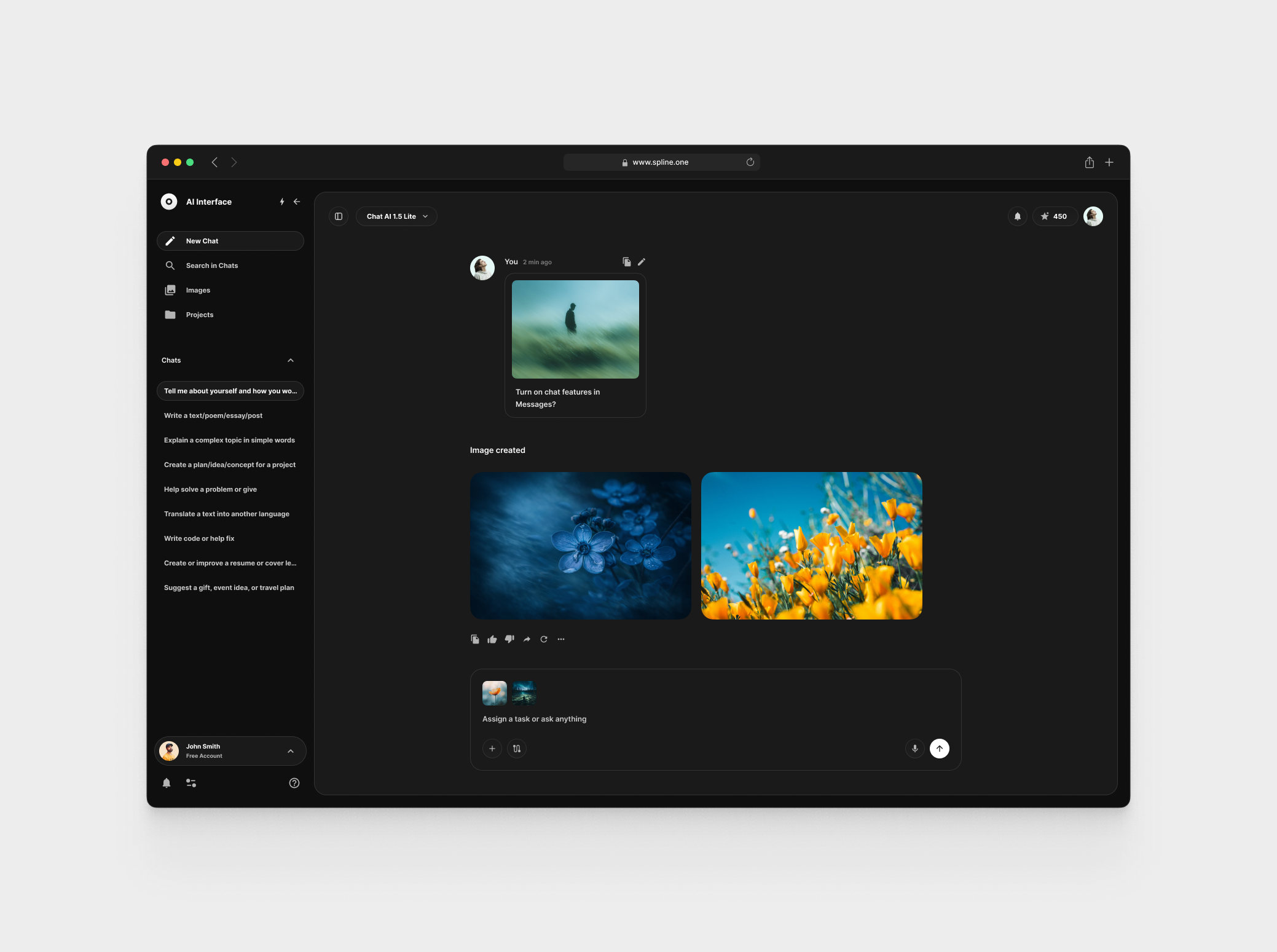1277x952 pixels.
Task: Open the settings sliders icon in sidebar footer
Action: [191, 783]
